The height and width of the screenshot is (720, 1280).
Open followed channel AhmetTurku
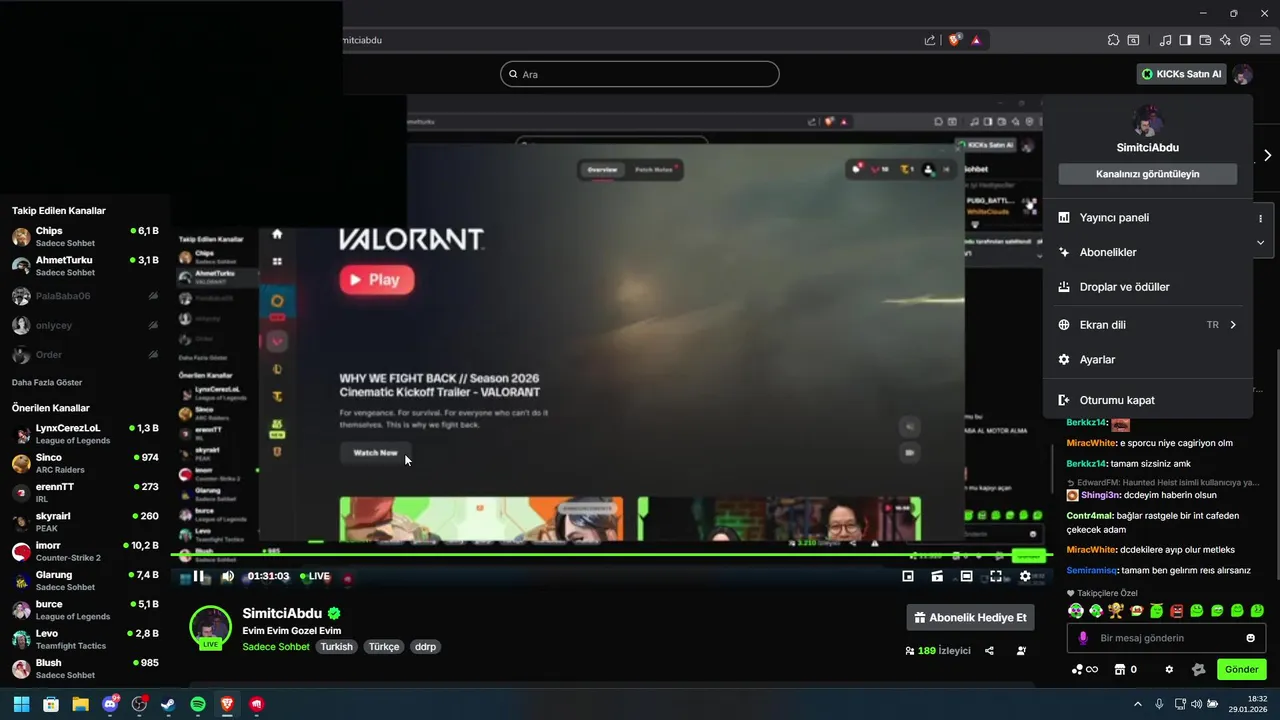(85, 266)
